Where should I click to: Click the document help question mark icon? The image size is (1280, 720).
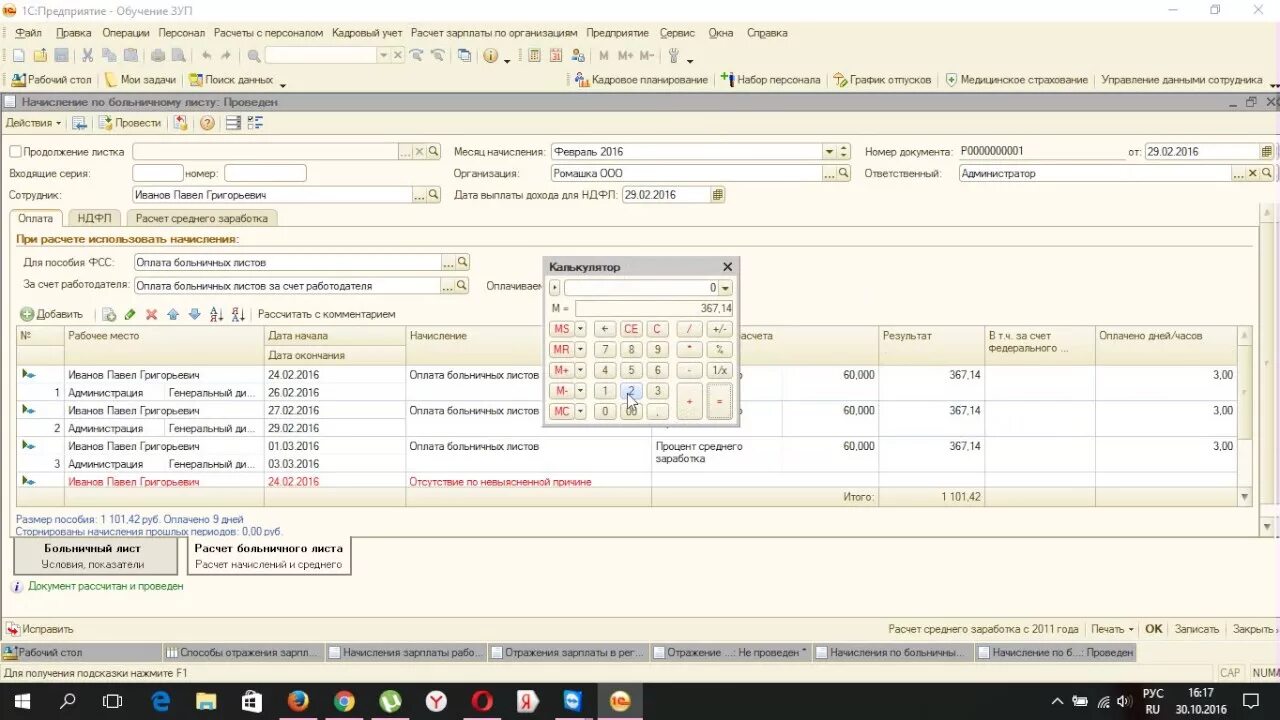[207, 123]
